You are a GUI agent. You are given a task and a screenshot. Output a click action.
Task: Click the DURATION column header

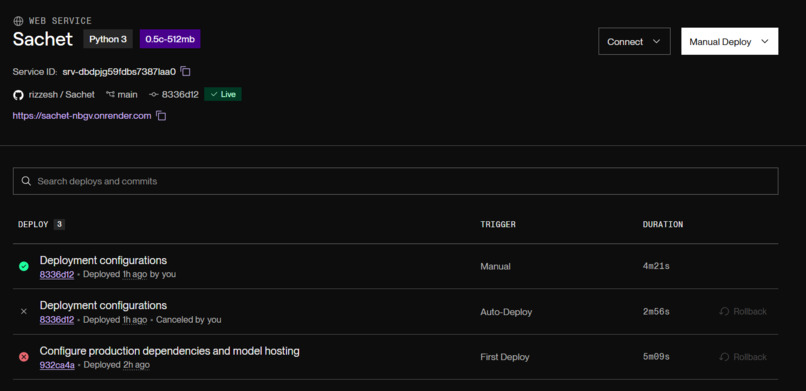(663, 225)
